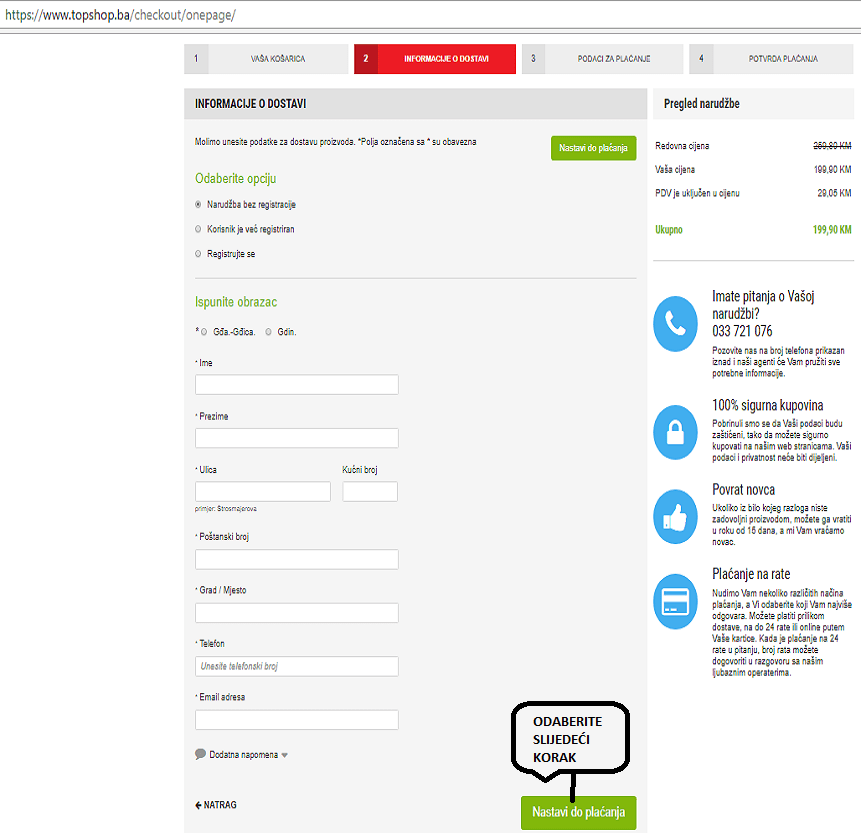
Task: Choose the Gđa.-Gđica. title radio button
Action: [204, 332]
